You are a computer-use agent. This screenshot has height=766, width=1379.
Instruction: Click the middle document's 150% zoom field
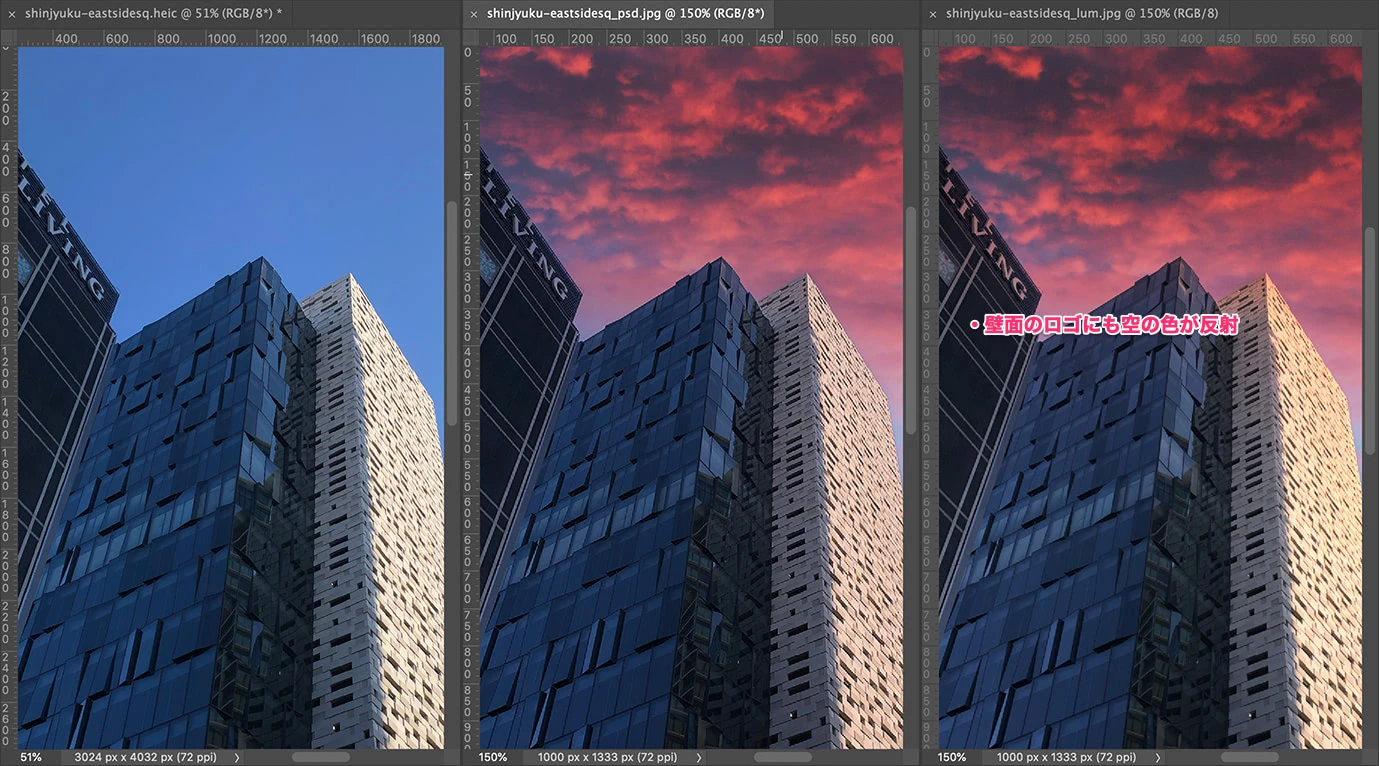493,757
